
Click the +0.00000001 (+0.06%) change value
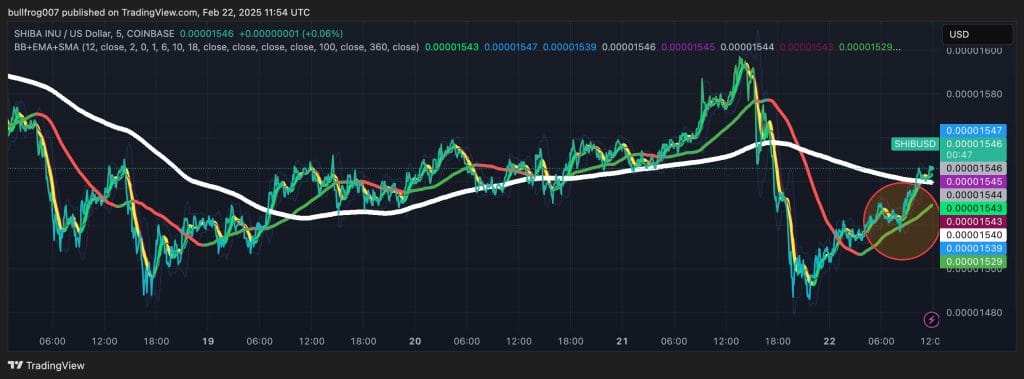pyautogui.click(x=291, y=33)
